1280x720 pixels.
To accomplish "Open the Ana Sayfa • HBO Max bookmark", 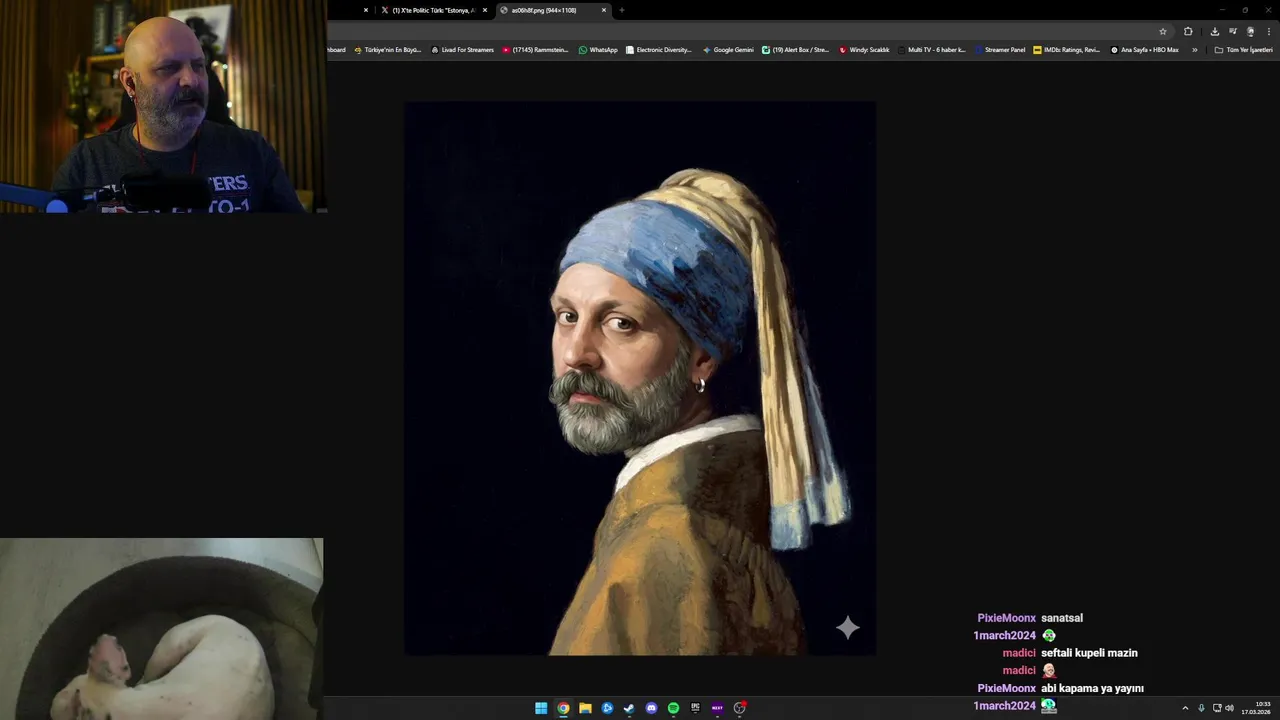I will coord(1145,50).
